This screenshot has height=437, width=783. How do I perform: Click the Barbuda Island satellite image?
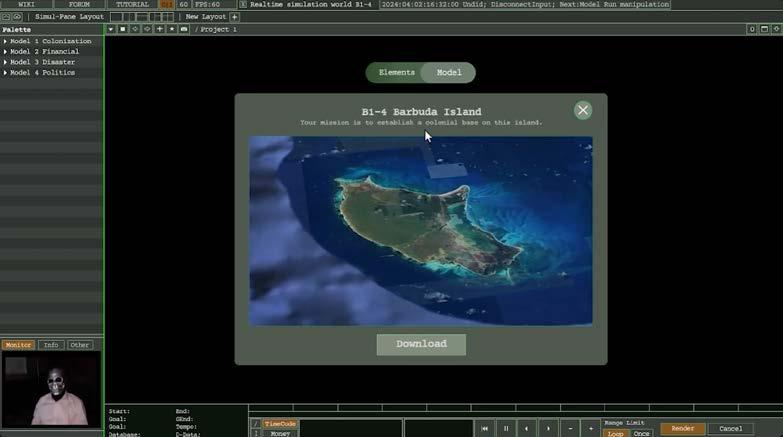421,230
